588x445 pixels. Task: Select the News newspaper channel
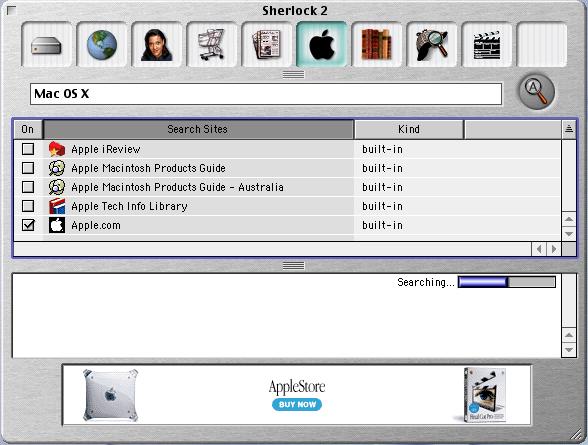pyautogui.click(x=267, y=45)
